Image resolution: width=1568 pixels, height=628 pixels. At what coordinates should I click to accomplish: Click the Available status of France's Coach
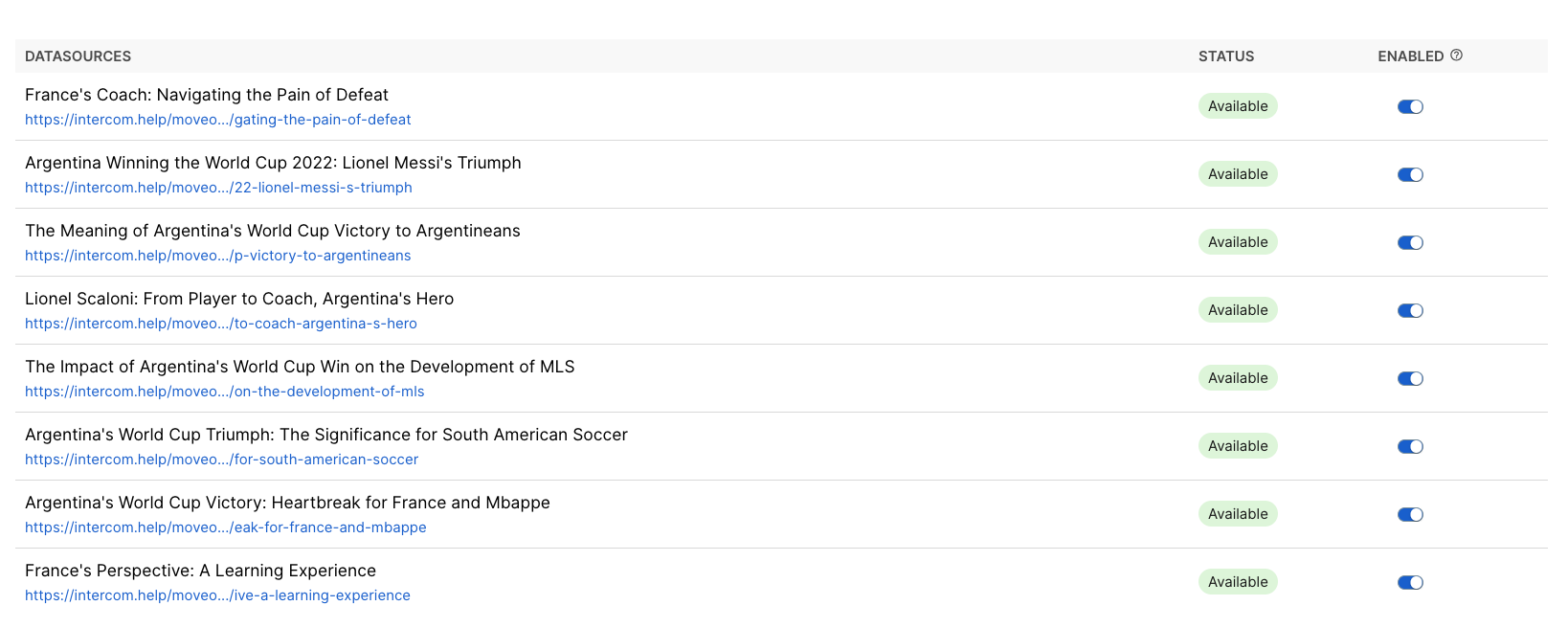[x=1238, y=106]
